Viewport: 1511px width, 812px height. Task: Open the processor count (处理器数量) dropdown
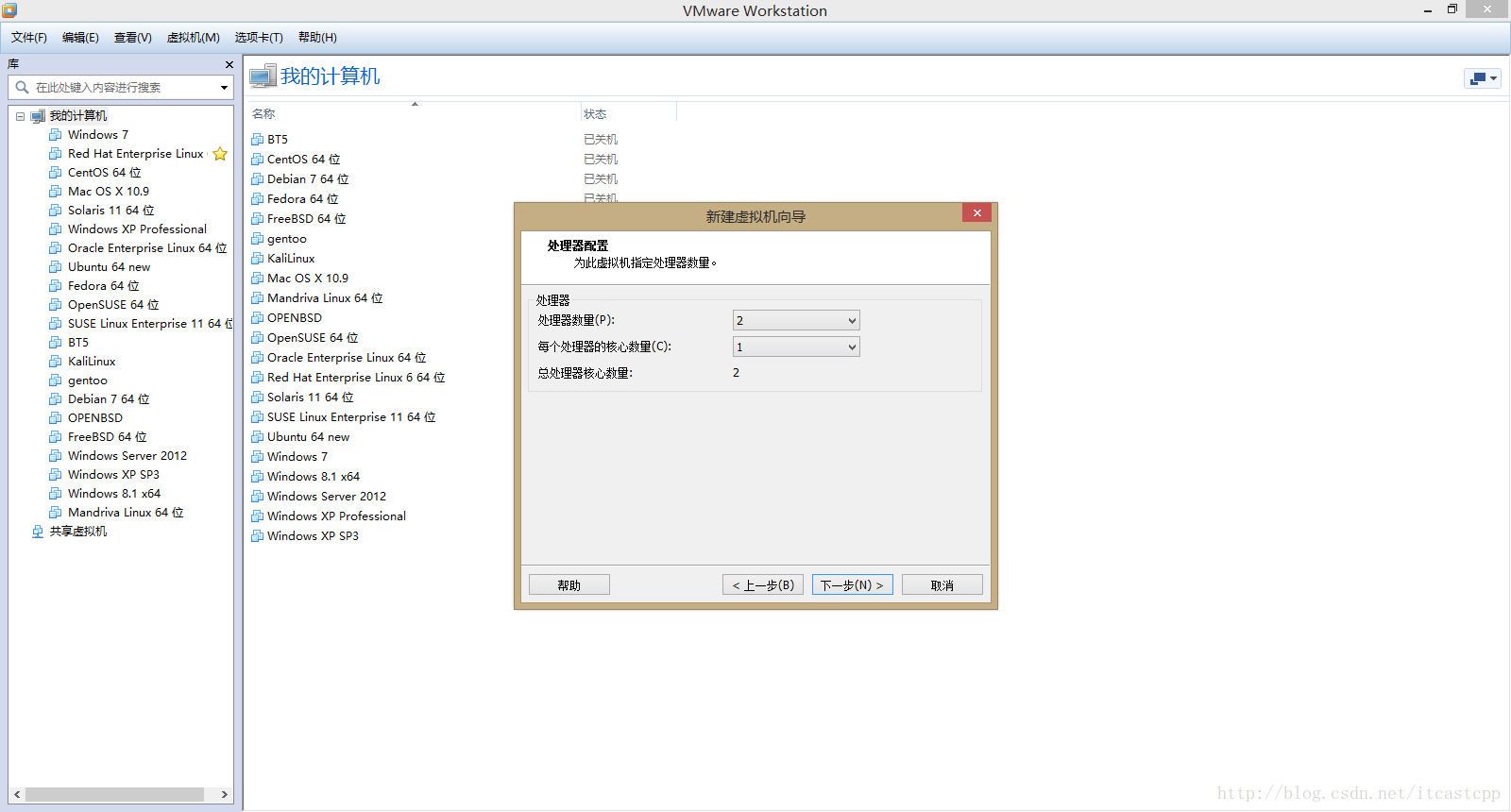[x=796, y=320]
